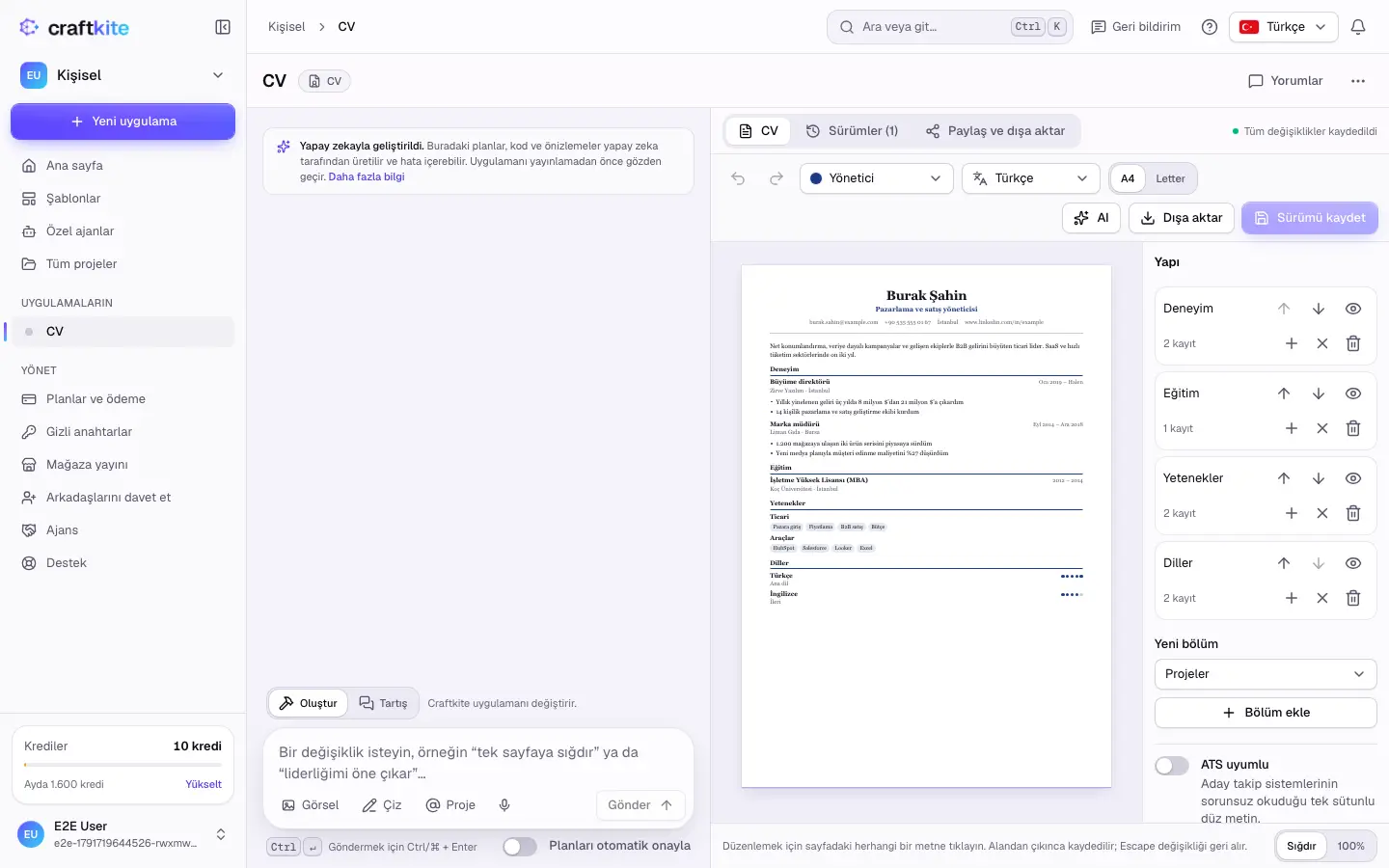Click the Dışa aktar button
Viewport: 1389px width, 868px height.
pos(1182,218)
